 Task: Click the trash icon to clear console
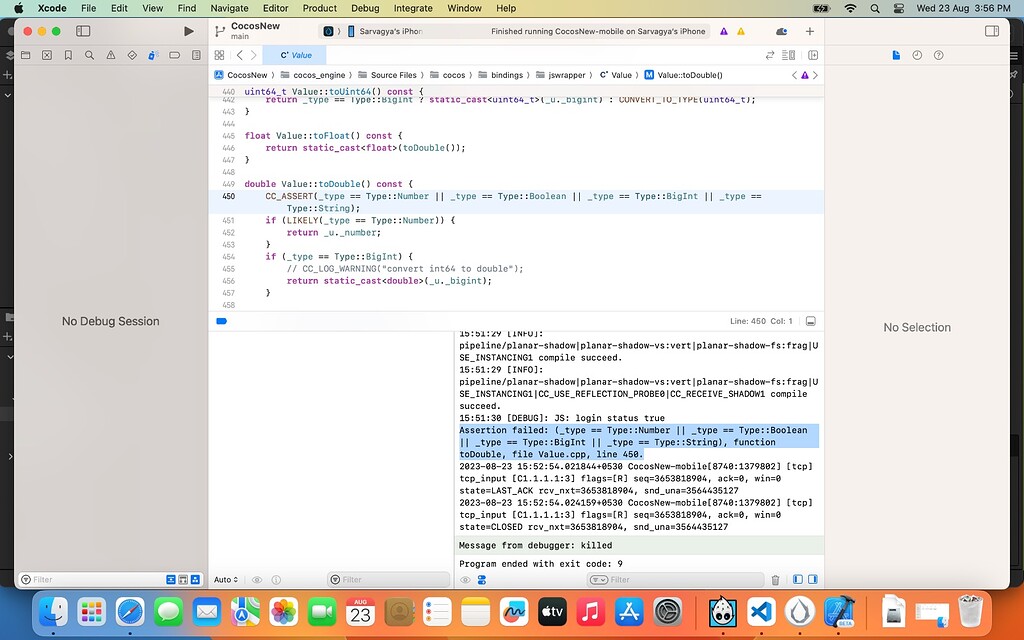(x=775, y=580)
